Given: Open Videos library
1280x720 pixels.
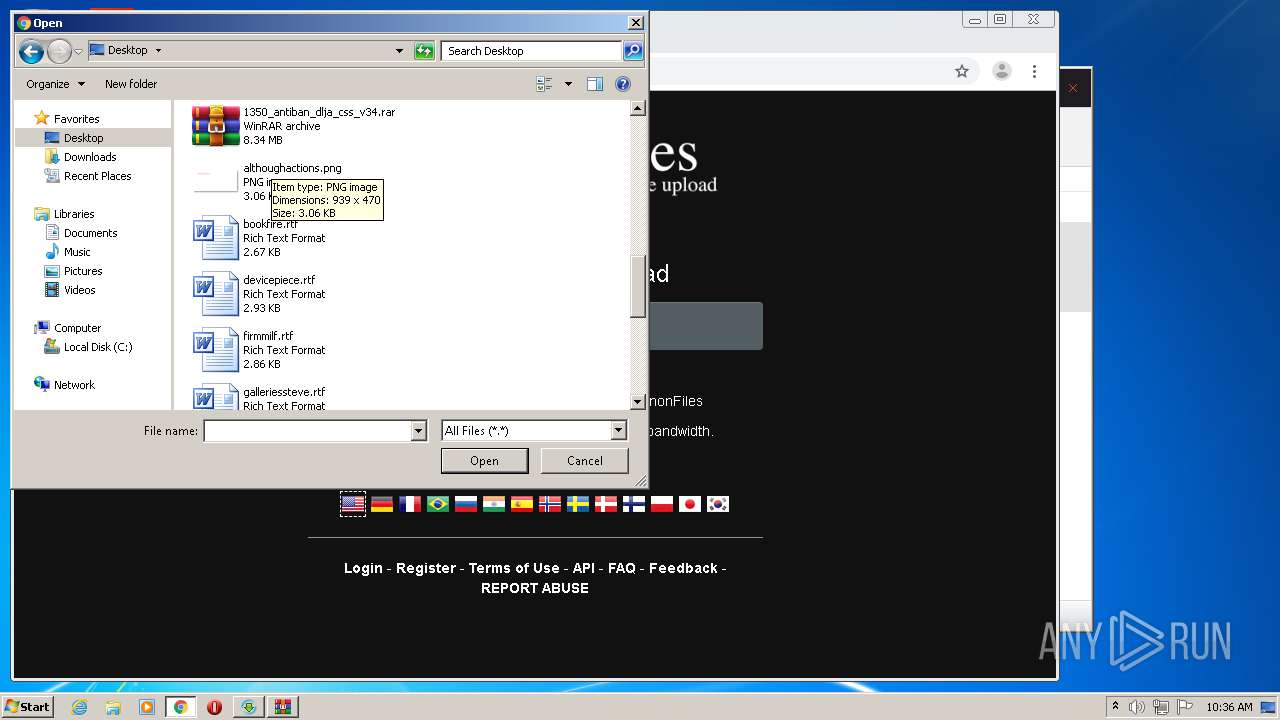Looking at the screenshot, I should (x=80, y=290).
